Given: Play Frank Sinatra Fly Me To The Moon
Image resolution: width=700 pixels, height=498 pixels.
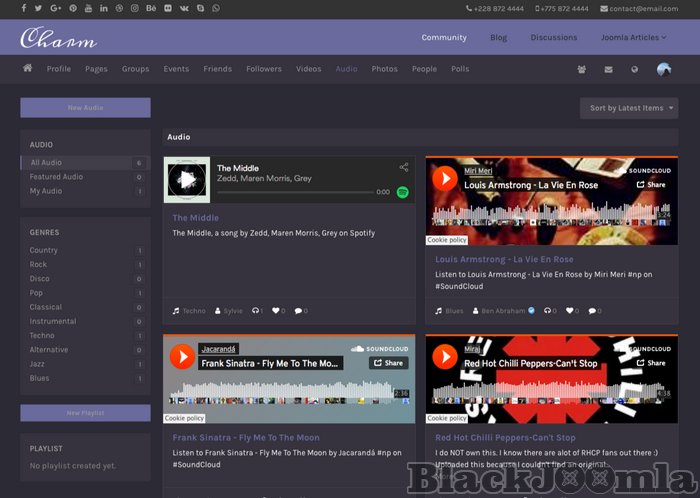Looking at the screenshot, I should pyautogui.click(x=182, y=357).
